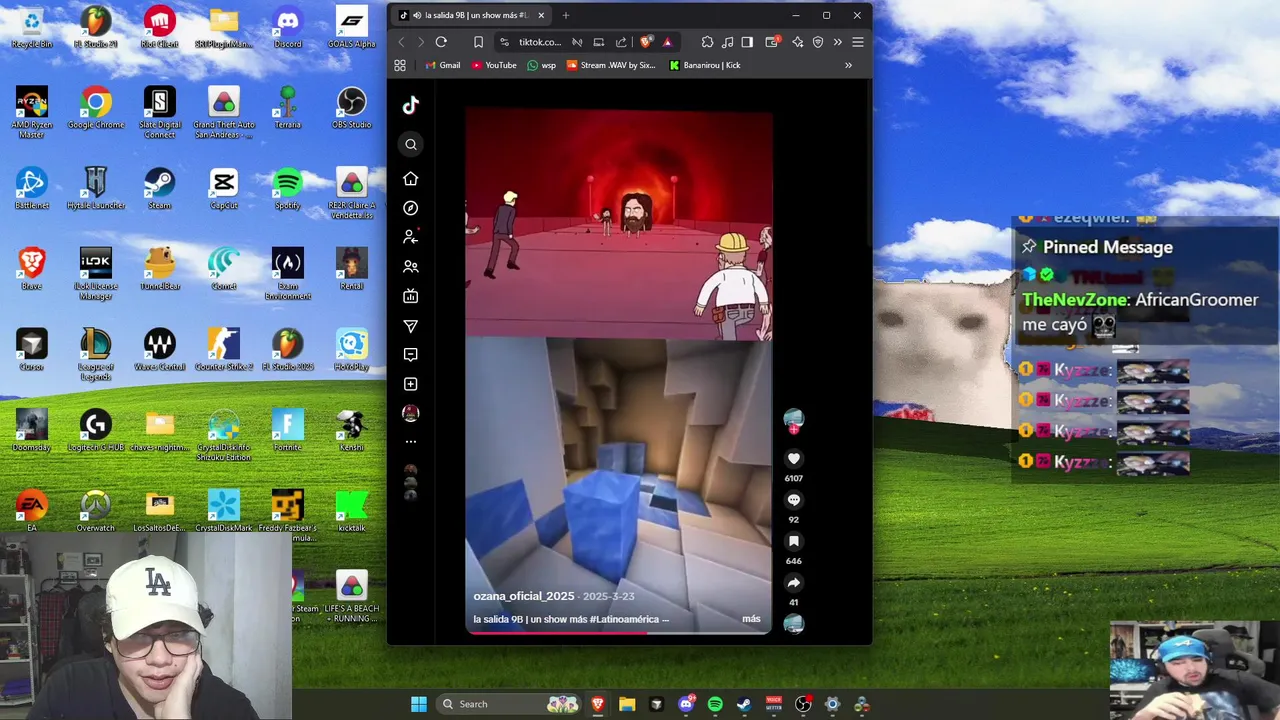Screen dimensions: 1280x720
Task: Bookmark this page in Brave toolbar
Action: [x=478, y=42]
